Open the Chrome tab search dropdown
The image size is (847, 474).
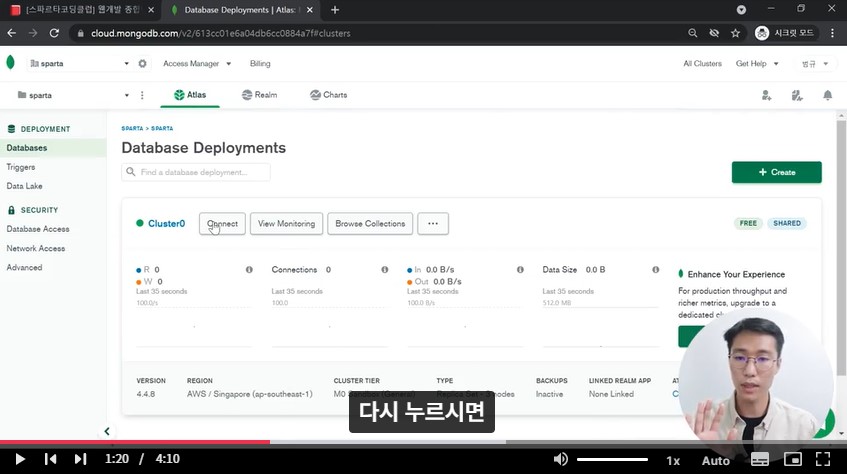(741, 10)
